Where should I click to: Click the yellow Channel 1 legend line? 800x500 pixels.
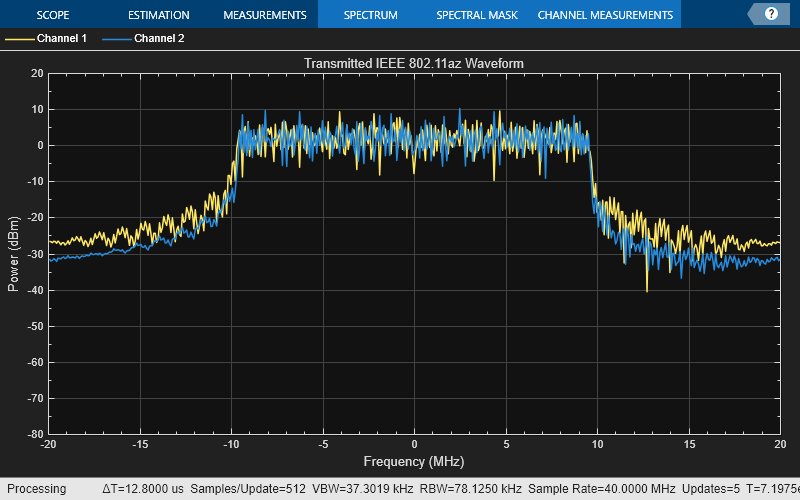point(20,39)
